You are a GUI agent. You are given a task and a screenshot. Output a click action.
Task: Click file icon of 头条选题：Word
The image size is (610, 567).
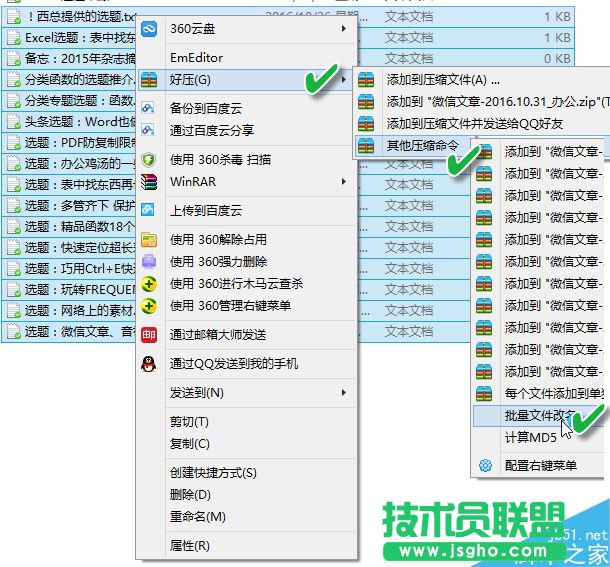pyautogui.click(x=14, y=121)
